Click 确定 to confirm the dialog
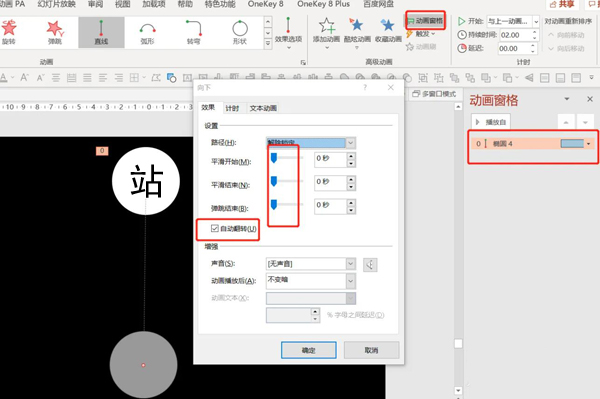600x399 pixels. click(309, 350)
